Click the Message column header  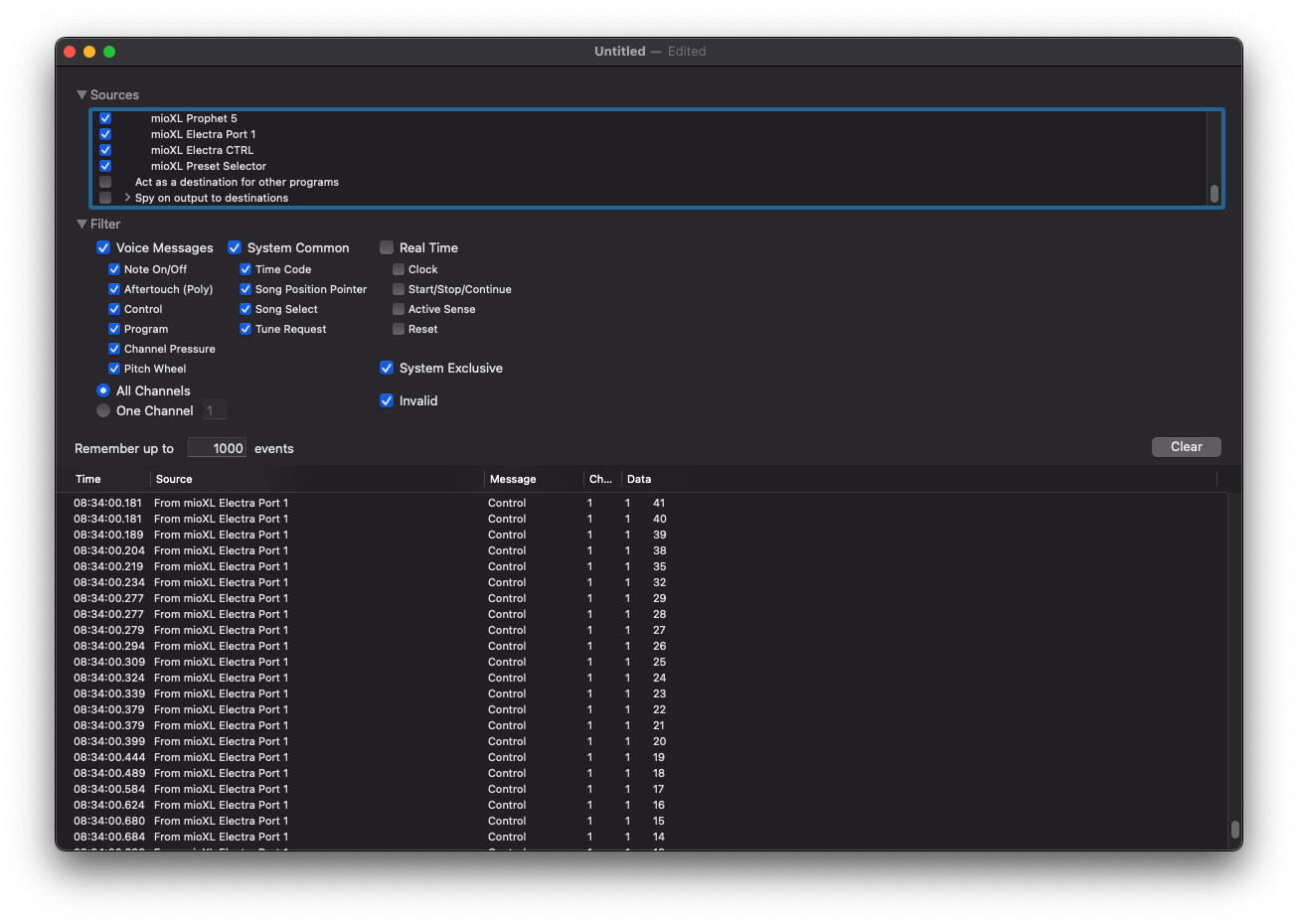pyautogui.click(x=534, y=479)
